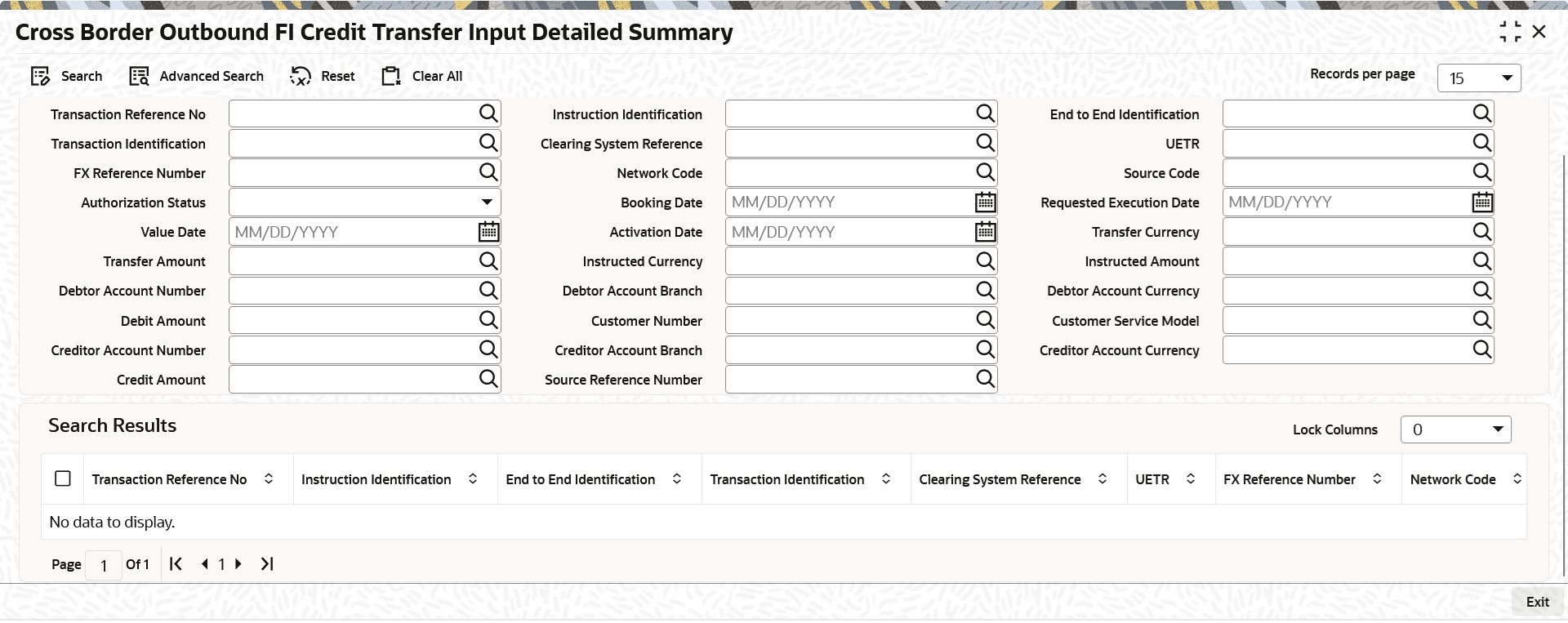Open lookup for FX Reference Number
Screen dimensions: 1568x623
[x=488, y=172]
